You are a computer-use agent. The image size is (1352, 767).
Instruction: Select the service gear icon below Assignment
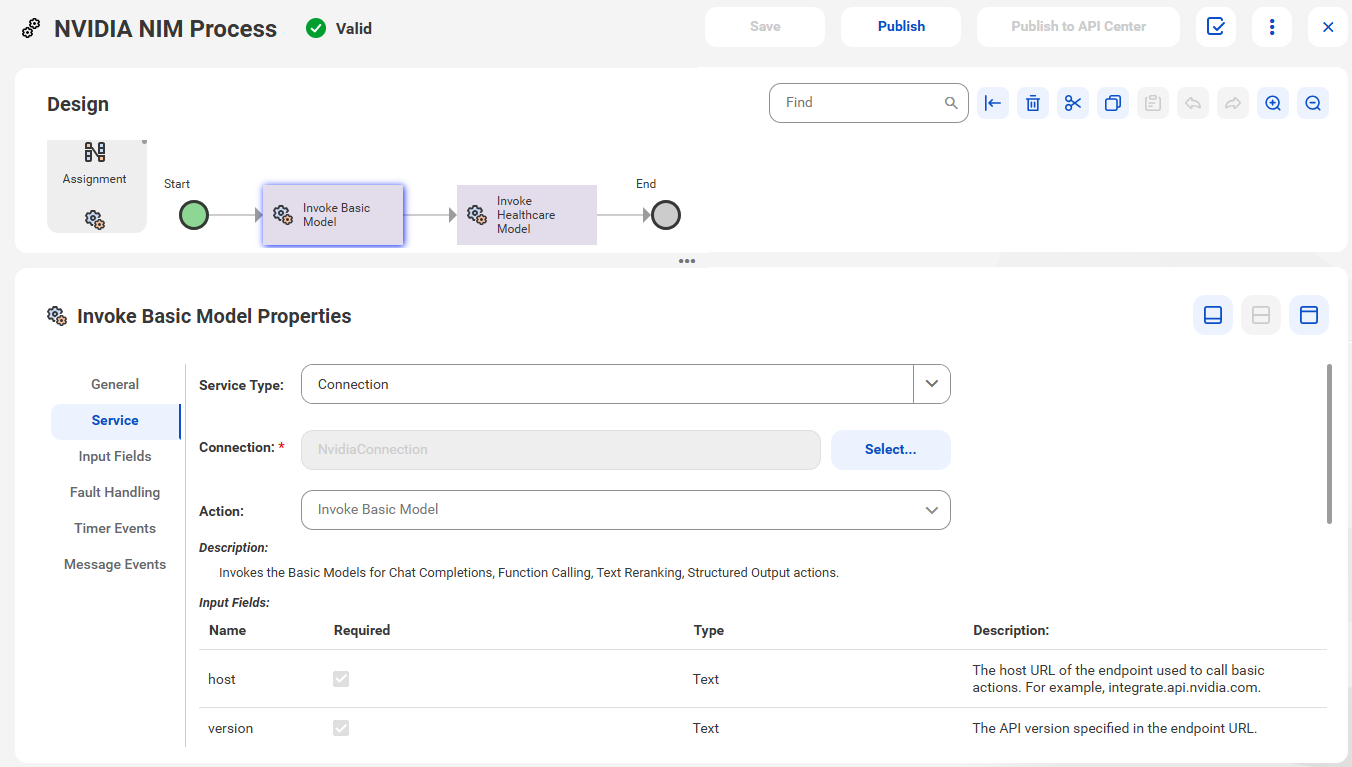point(95,219)
